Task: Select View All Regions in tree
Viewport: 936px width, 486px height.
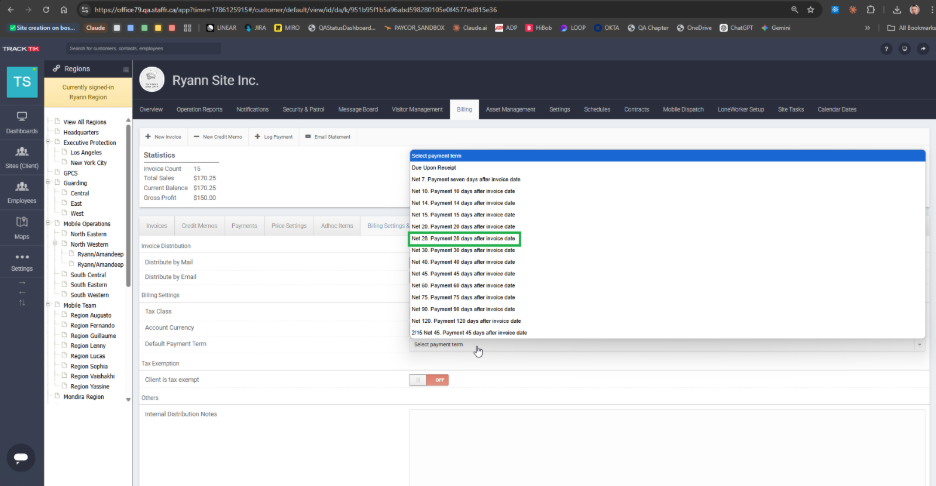Action: click(x=85, y=122)
